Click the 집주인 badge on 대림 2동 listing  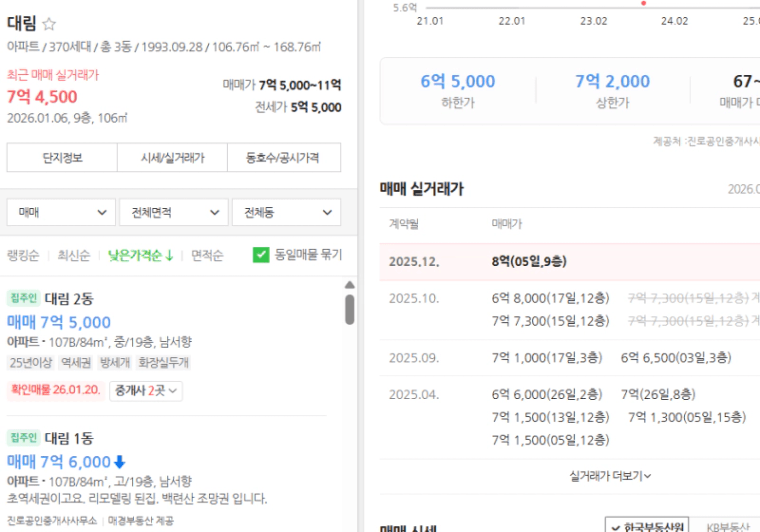coord(22,298)
